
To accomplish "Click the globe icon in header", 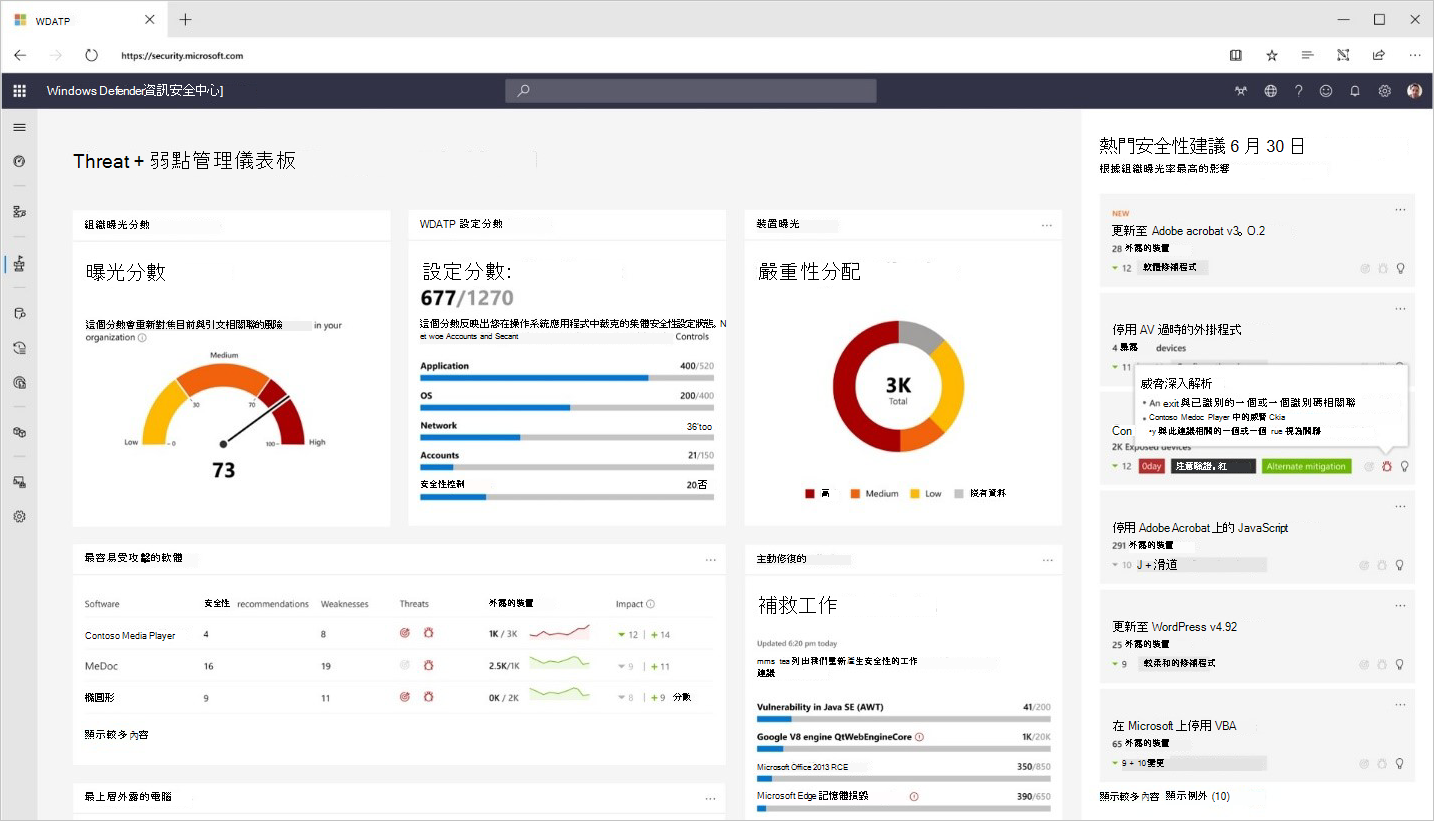I will 1270,91.
